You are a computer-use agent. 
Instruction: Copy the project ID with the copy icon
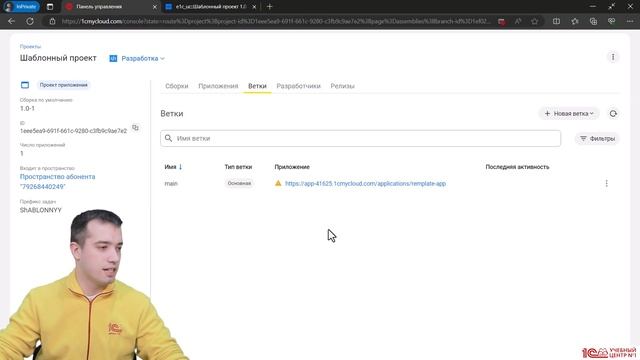pyautogui.click(x=136, y=128)
